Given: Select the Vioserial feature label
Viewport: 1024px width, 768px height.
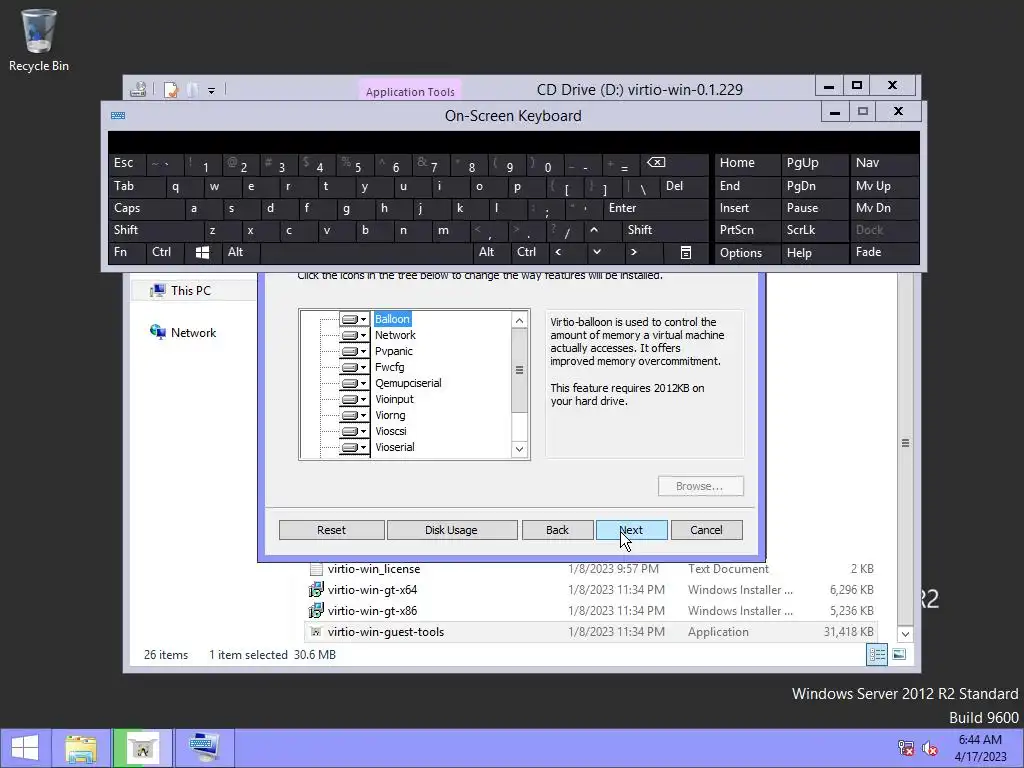Looking at the screenshot, I should point(394,447).
